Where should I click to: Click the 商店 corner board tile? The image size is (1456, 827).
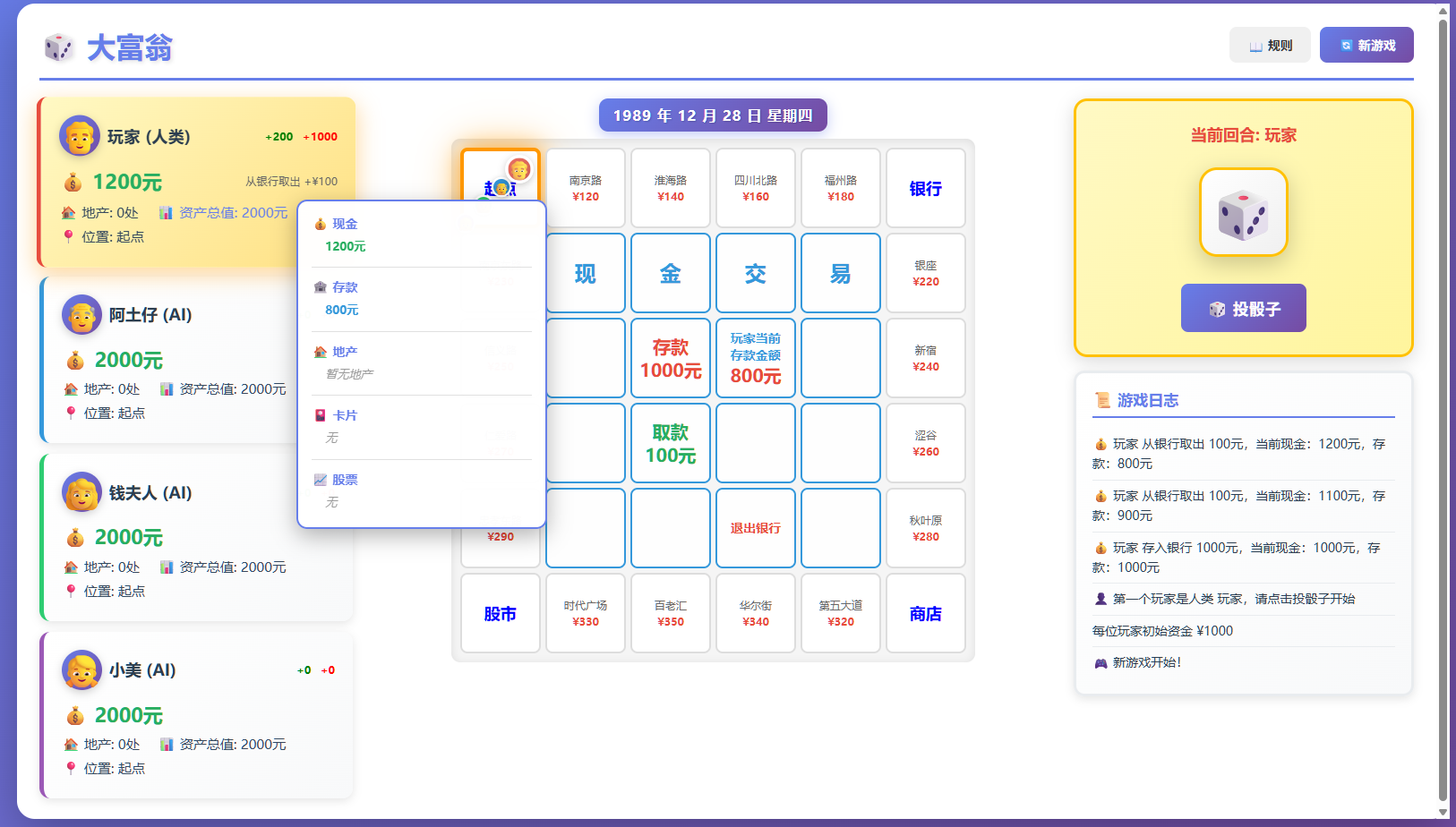(x=925, y=613)
